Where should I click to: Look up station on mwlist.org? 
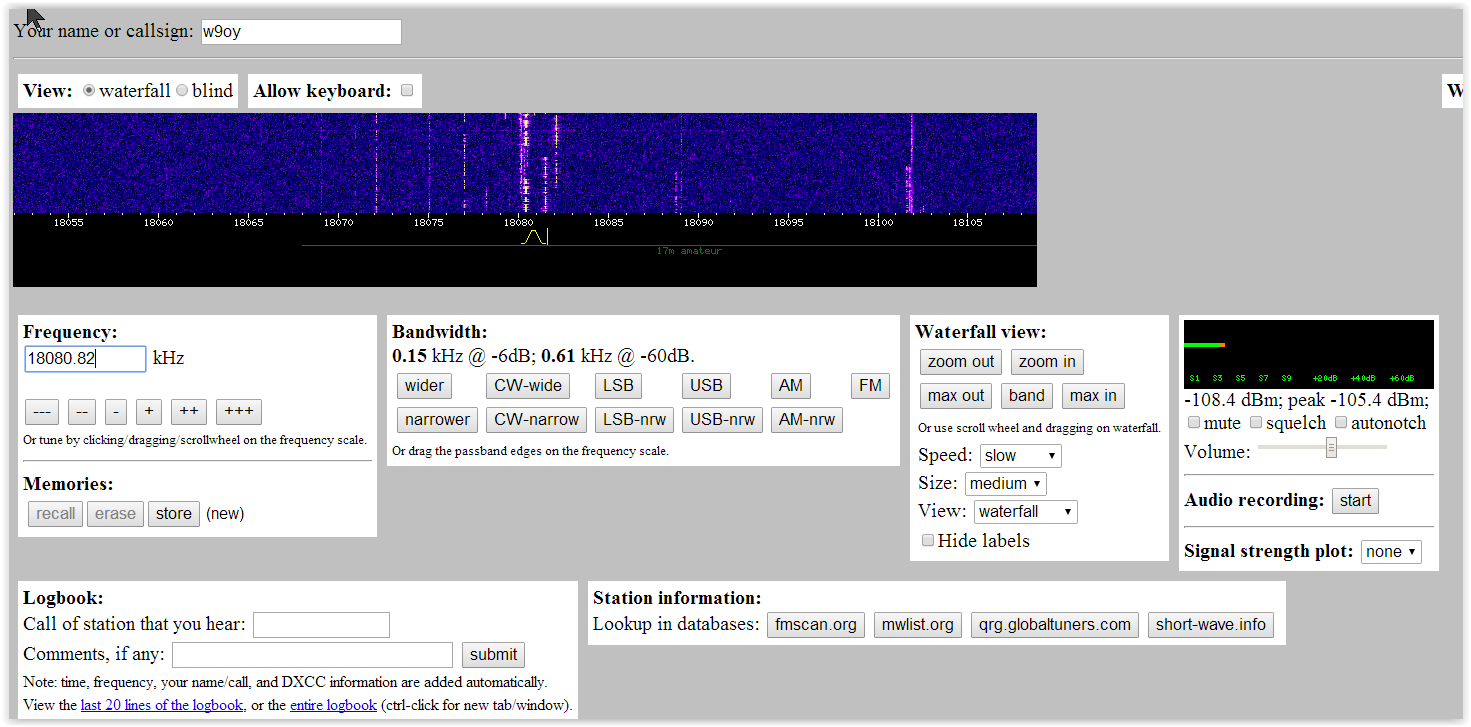[918, 626]
